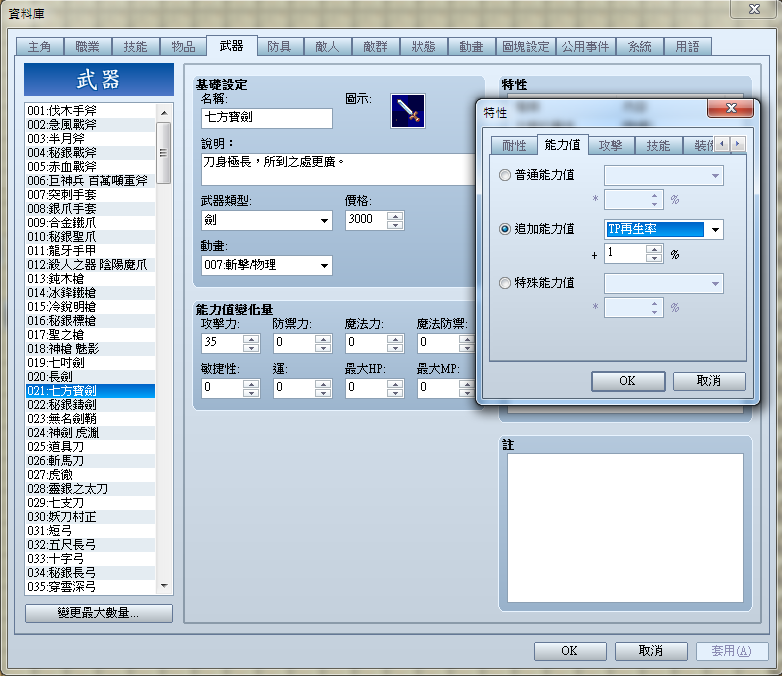Click weapon list scroll down arrow
This screenshot has width=782, height=676.
coord(164,586)
